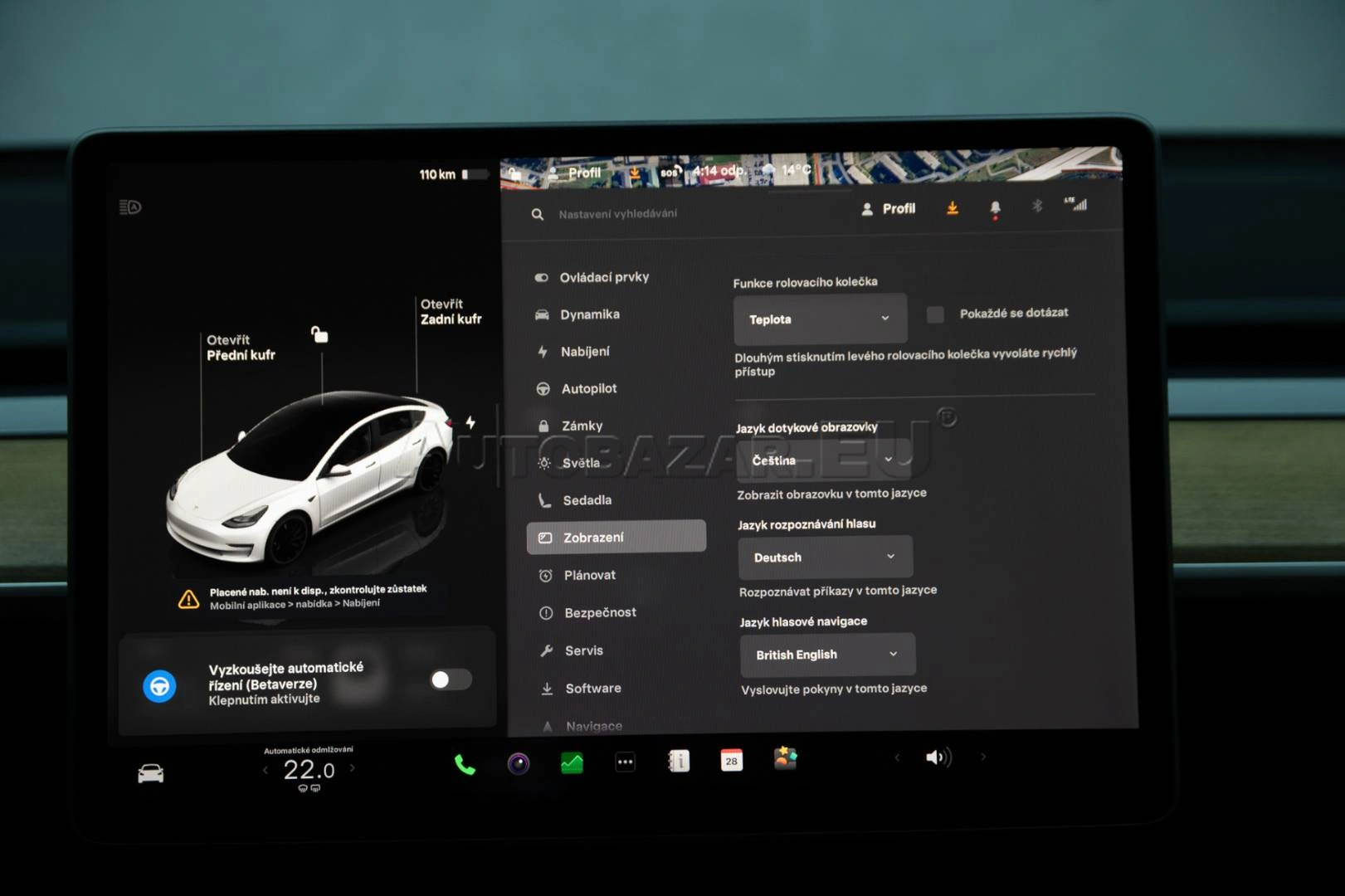Image resolution: width=1345 pixels, height=896 pixels.
Task: Tap the download arrow in map status bar
Action: click(x=635, y=173)
